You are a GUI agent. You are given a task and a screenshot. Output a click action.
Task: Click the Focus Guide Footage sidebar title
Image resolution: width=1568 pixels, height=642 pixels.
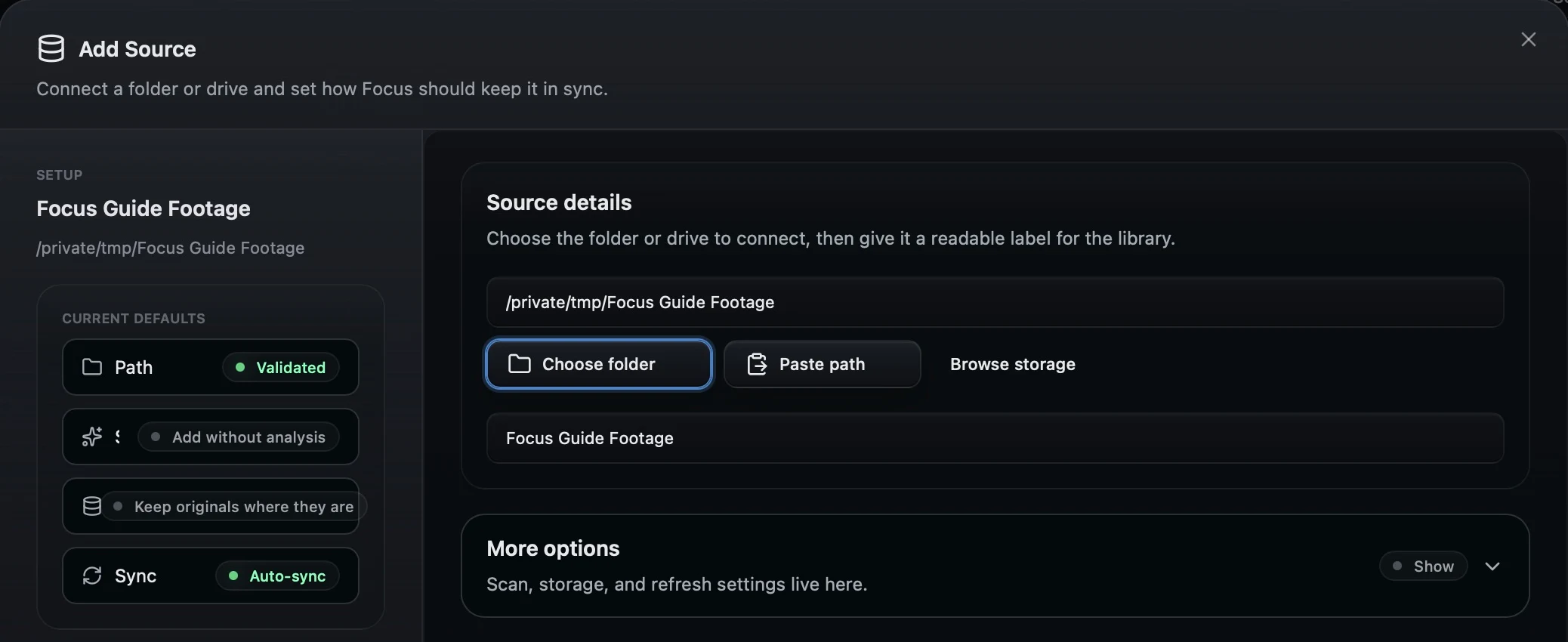pos(144,208)
